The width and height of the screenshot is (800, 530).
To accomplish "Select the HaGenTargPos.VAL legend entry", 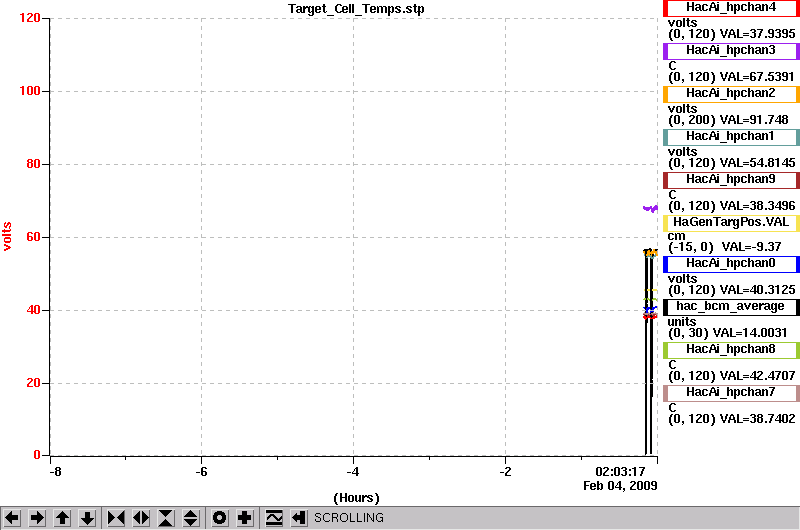I will click(x=731, y=223).
